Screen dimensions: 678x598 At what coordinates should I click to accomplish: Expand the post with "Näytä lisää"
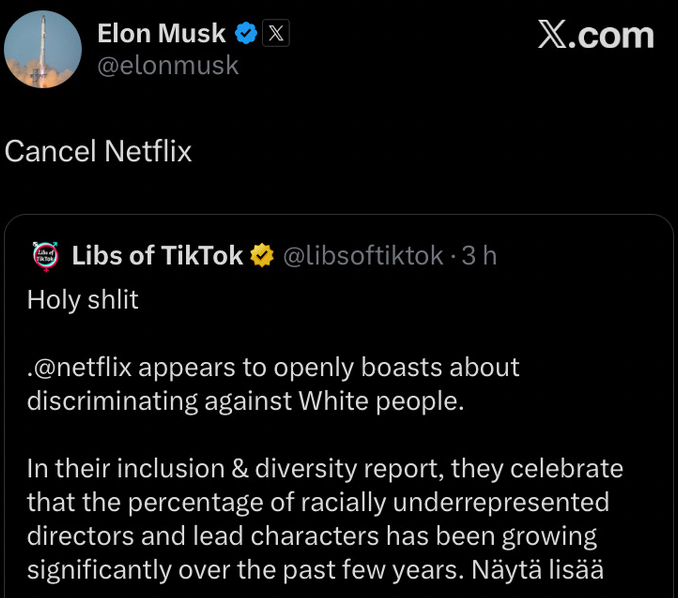551,570
